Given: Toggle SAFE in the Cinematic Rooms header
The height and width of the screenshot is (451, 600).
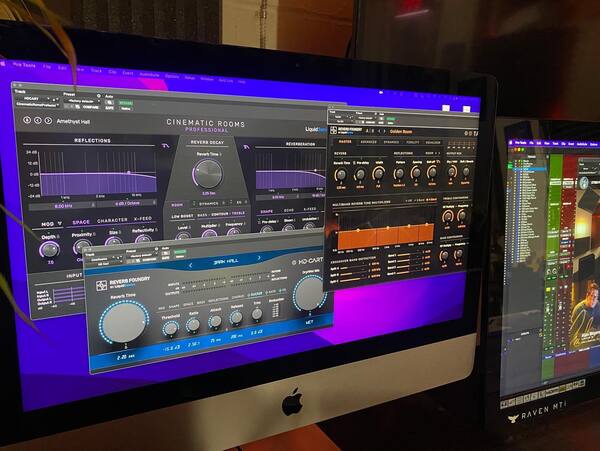Looking at the screenshot, I should (109, 108).
